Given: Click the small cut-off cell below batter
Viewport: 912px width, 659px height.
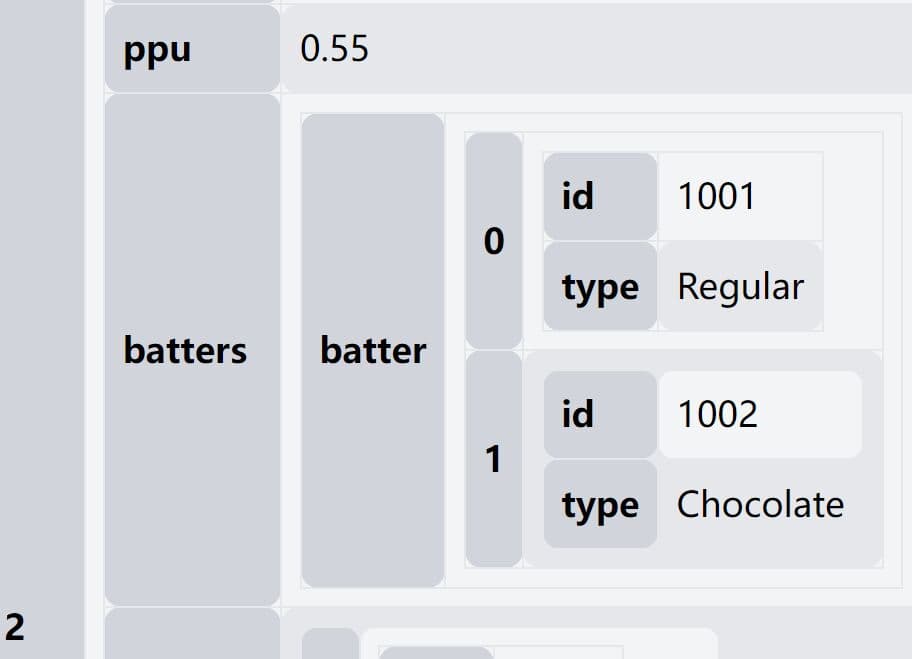Looking at the screenshot, I should [x=330, y=644].
